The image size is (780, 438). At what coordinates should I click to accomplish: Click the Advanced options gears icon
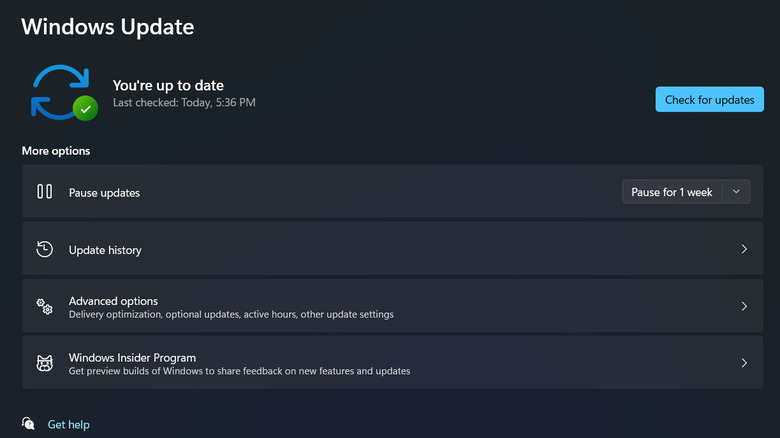click(44, 306)
